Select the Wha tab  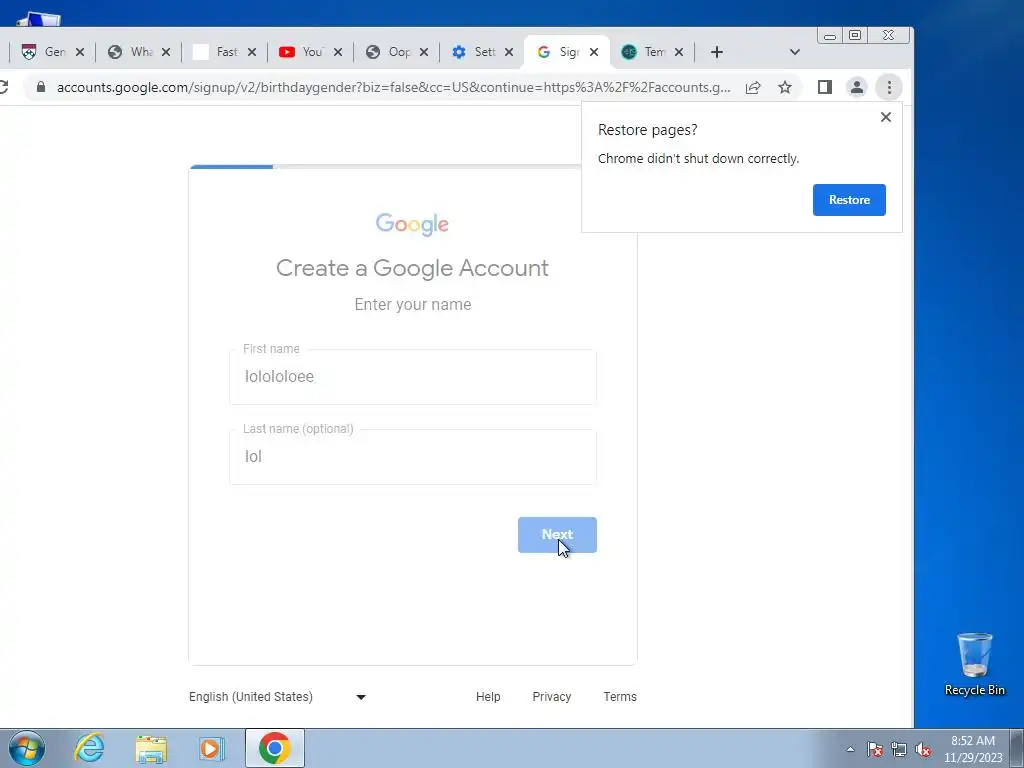[131, 52]
